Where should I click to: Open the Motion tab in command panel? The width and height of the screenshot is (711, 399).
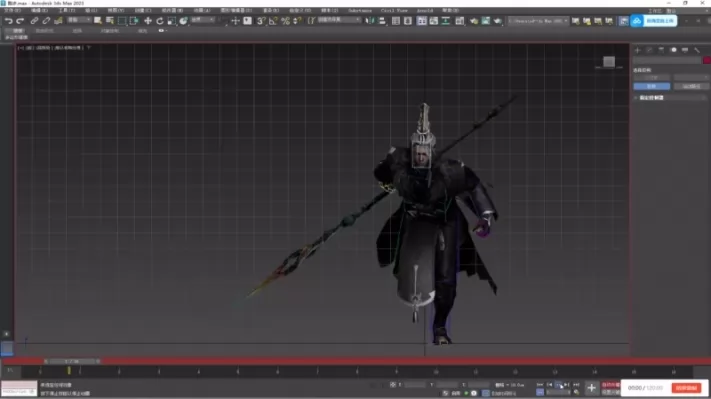[673, 50]
